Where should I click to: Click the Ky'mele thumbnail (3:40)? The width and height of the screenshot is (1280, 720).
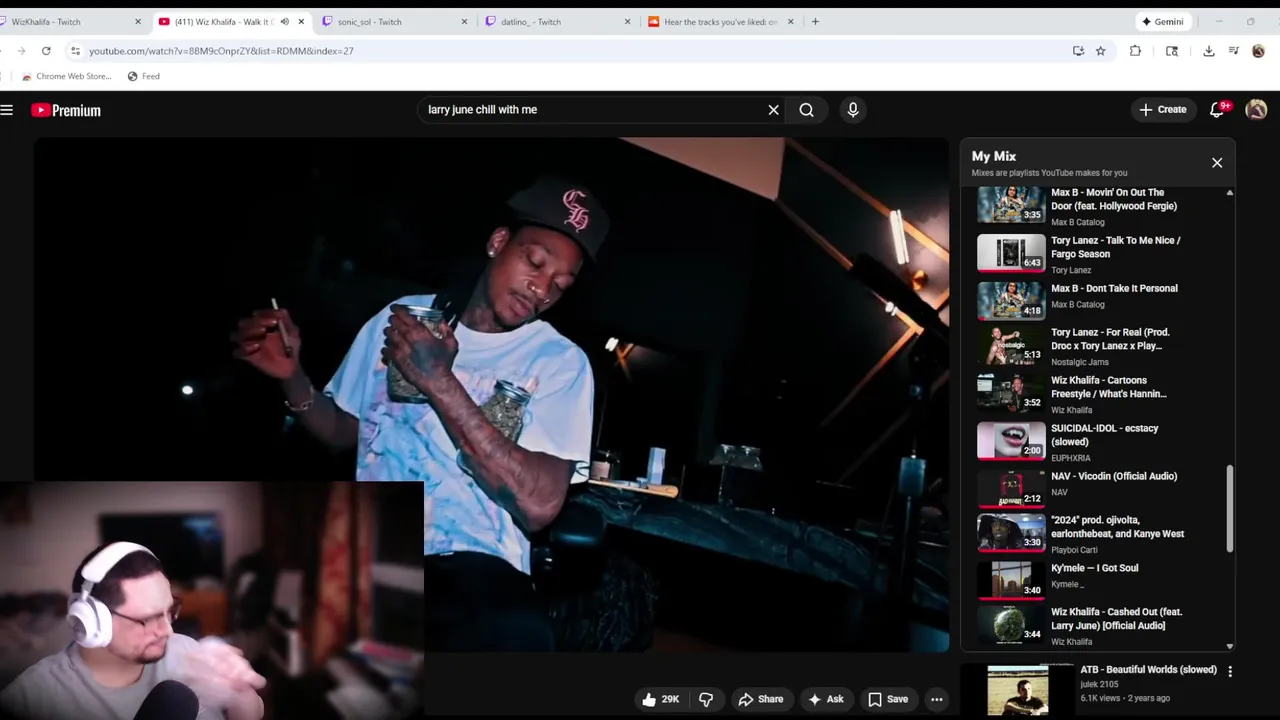click(1010, 580)
